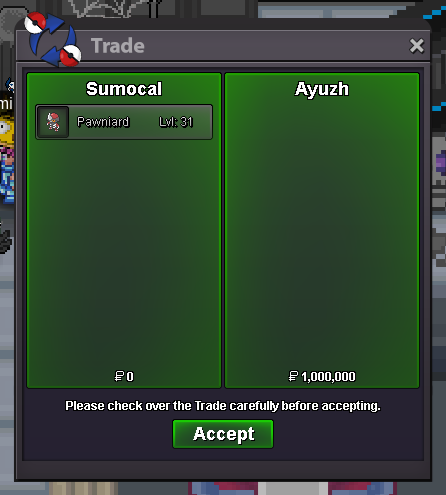Click the Sumocal player name

(124, 89)
